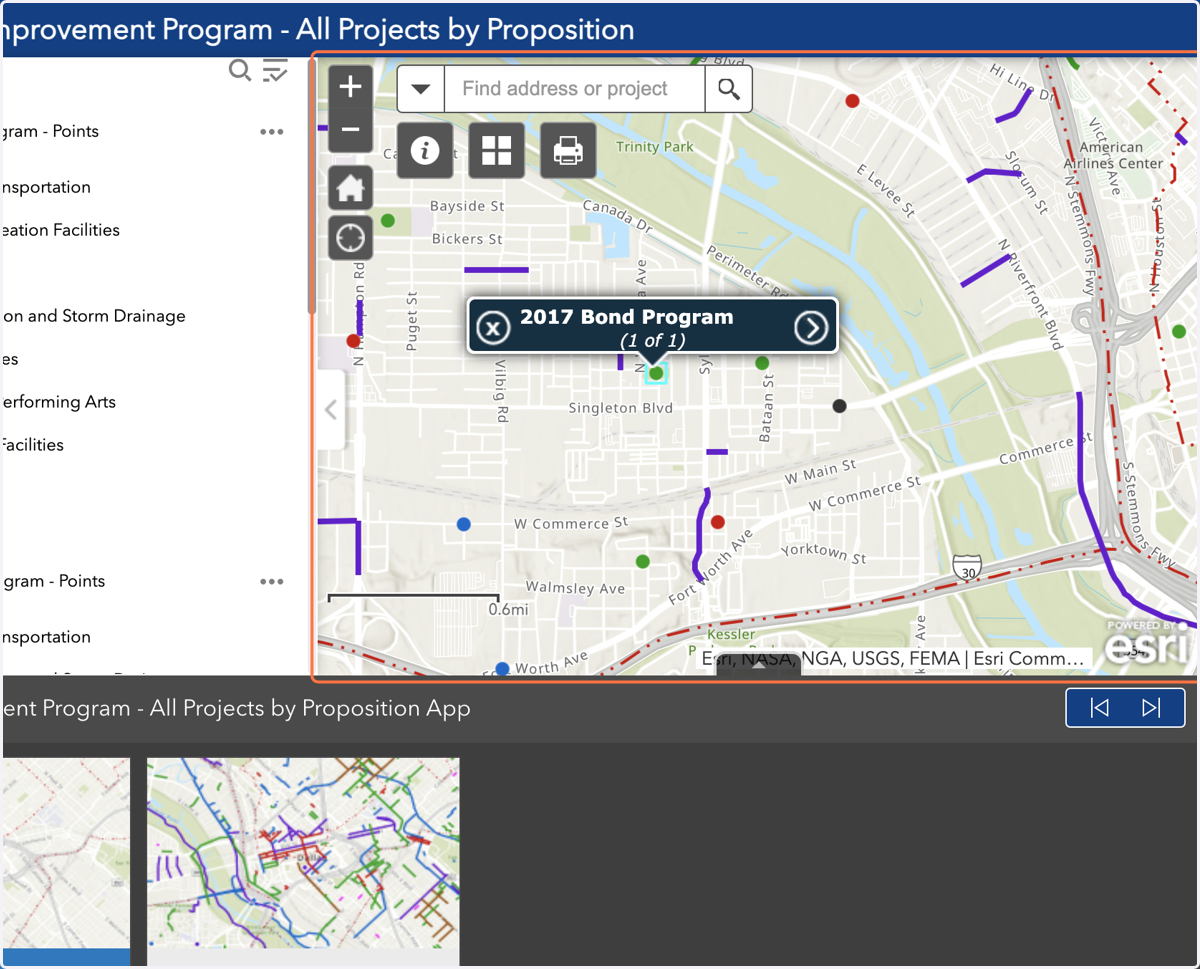Jump to last gallery item
This screenshot has width=1200, height=969.
click(1151, 708)
